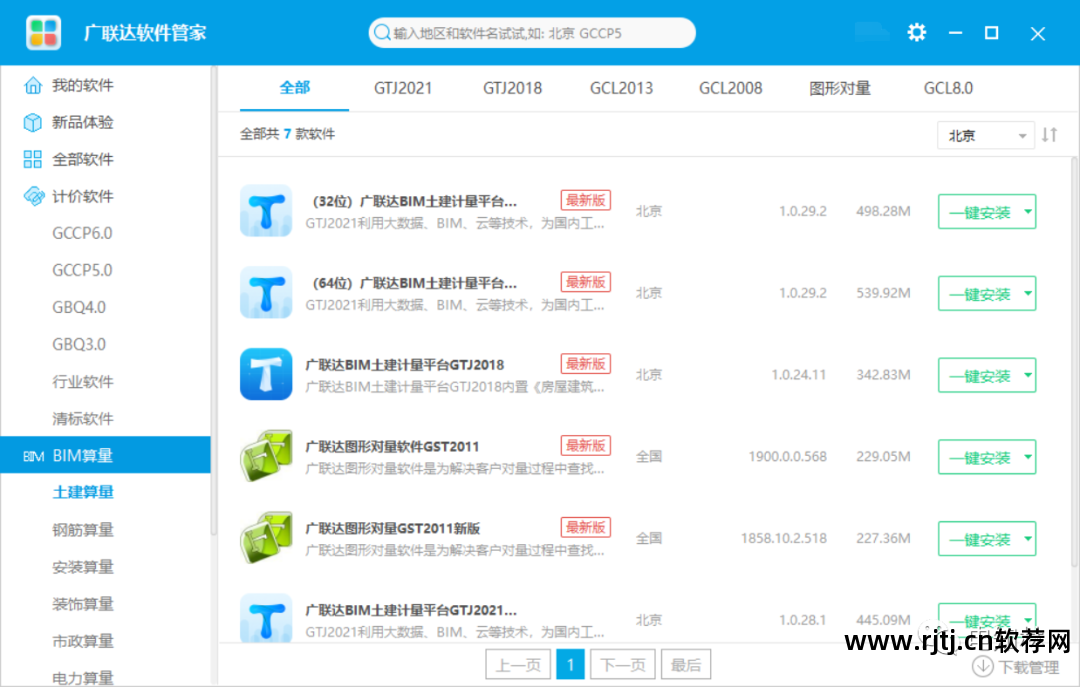Expand install options arrow for GST2011 1900.0.0.568
The image size is (1080, 687).
1028,457
